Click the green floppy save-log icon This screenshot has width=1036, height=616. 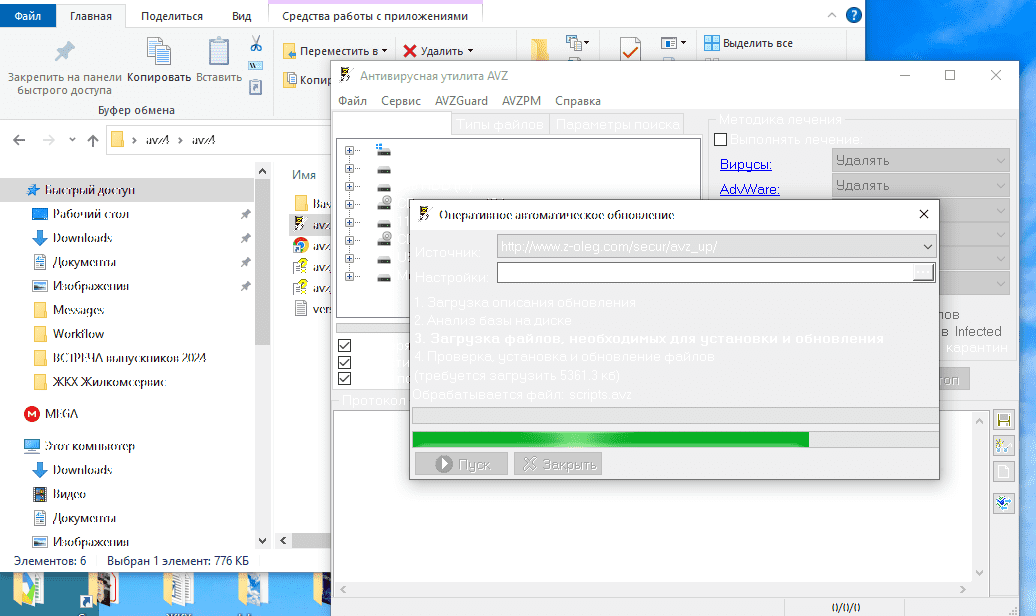pos(1004,420)
